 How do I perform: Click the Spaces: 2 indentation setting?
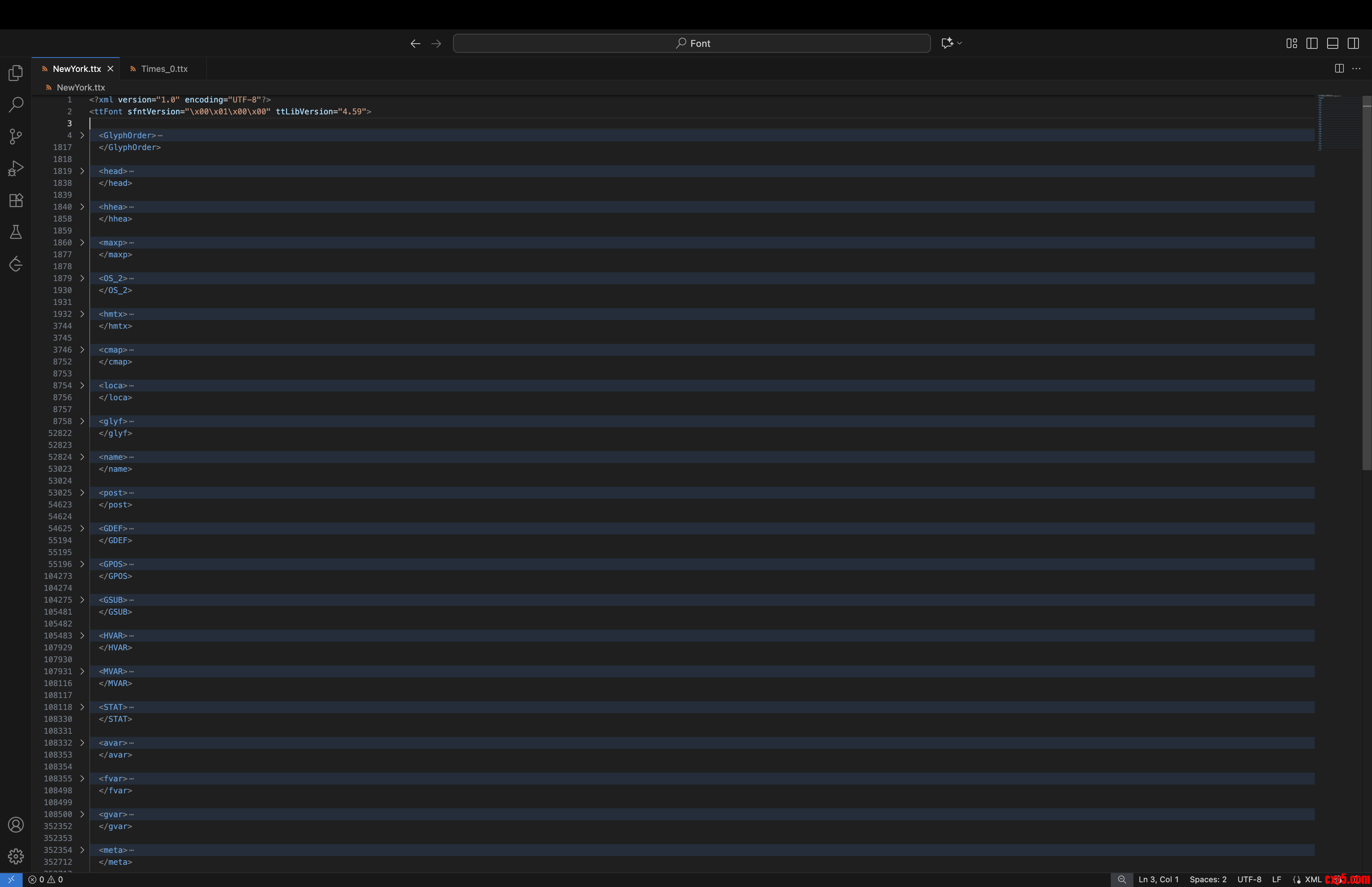click(1208, 879)
